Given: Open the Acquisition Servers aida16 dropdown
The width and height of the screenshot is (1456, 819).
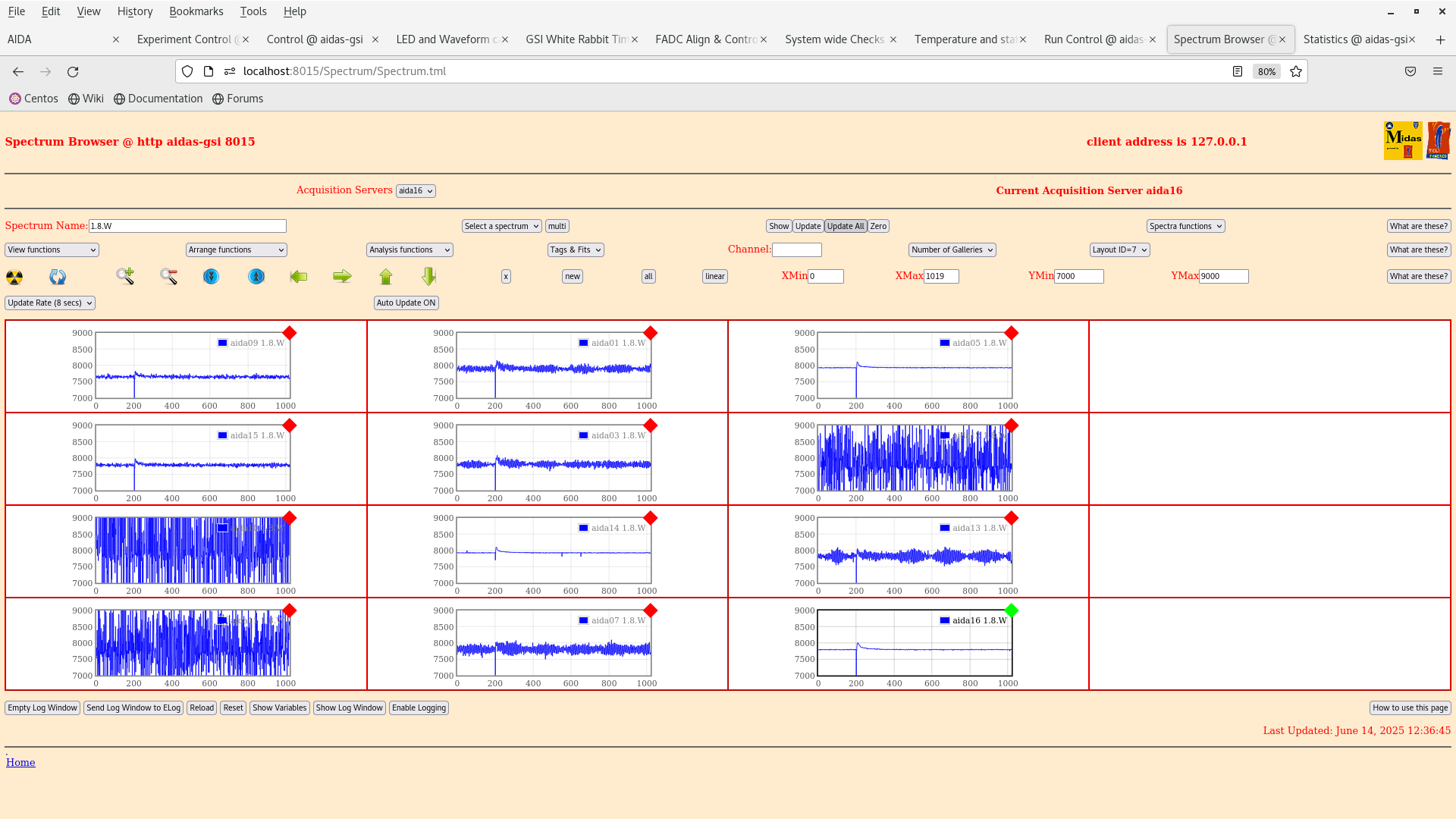Looking at the screenshot, I should tap(416, 191).
